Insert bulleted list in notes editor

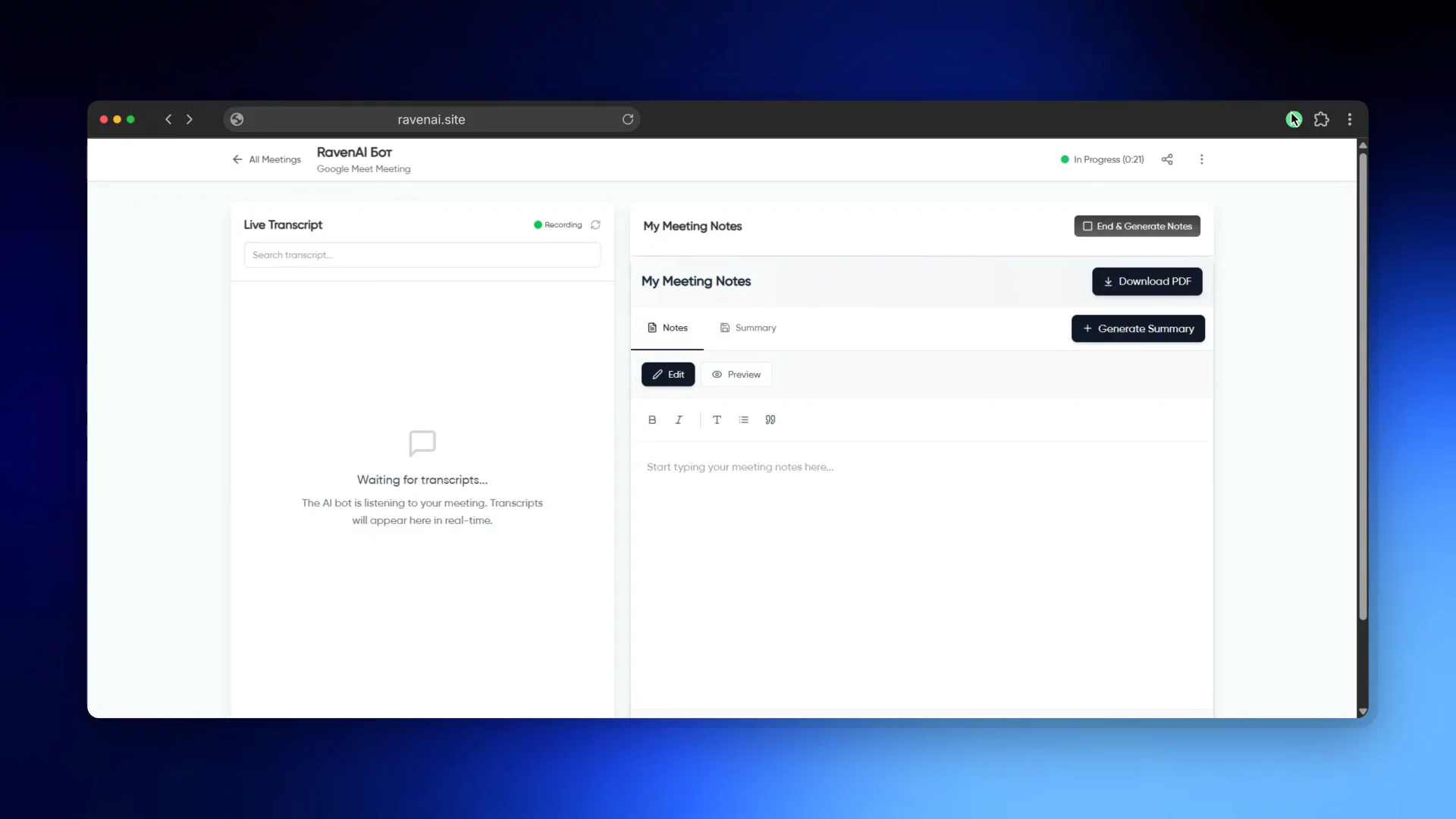click(744, 419)
